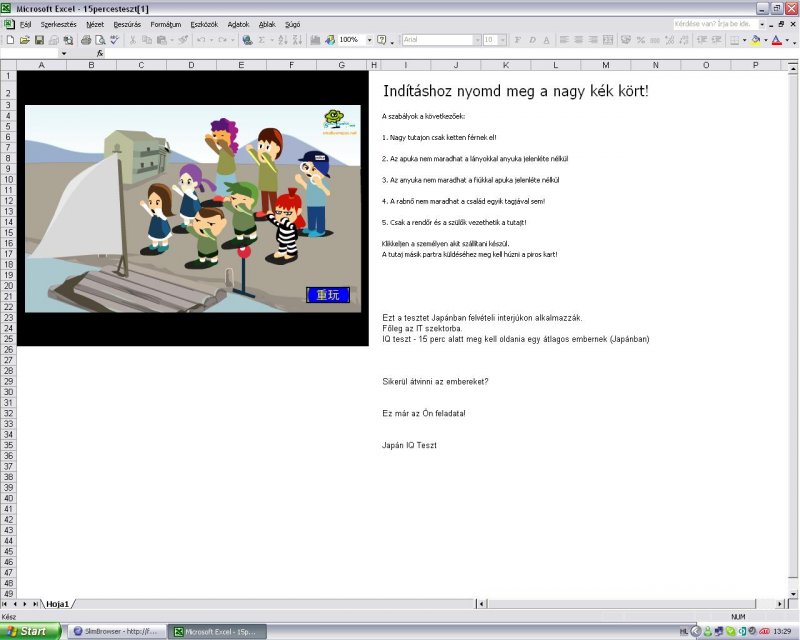Sort descending with Z-A icon
This screenshot has height=640, width=800.
[297, 40]
